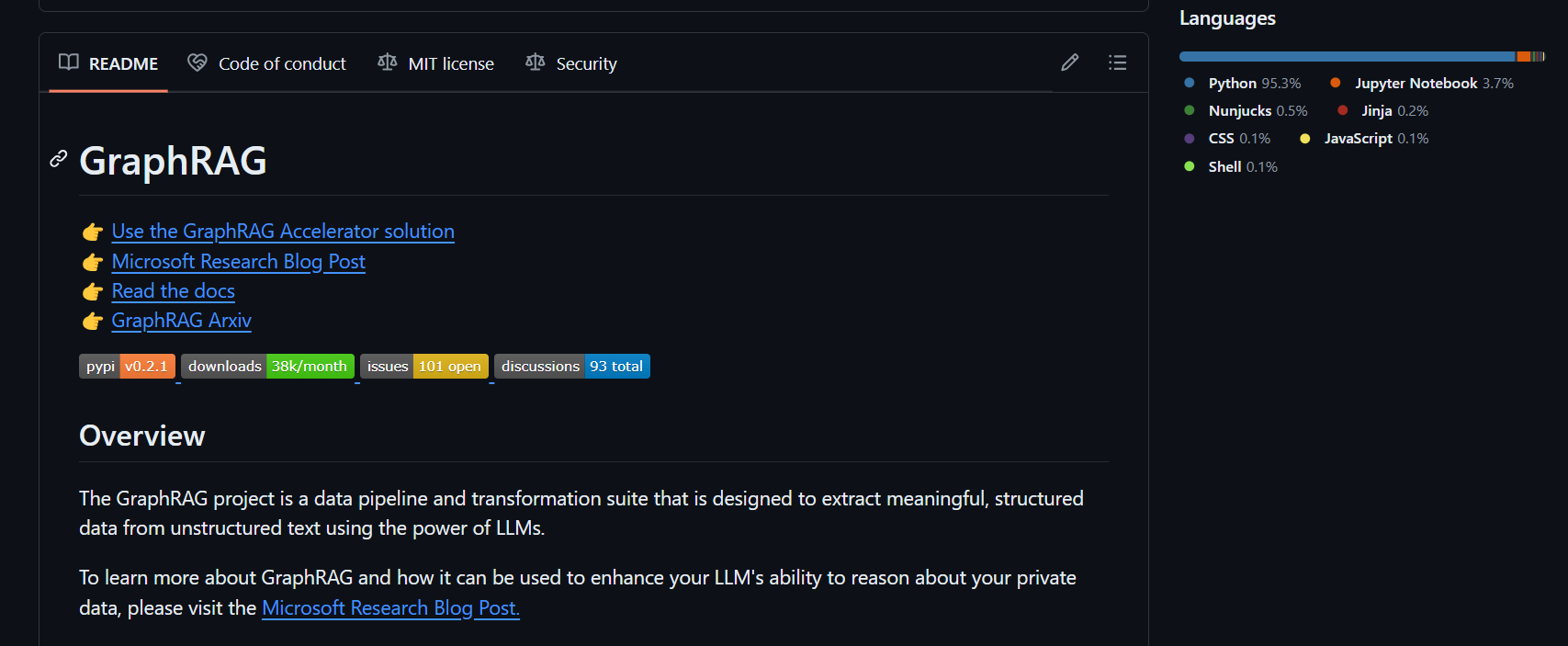The height and width of the screenshot is (646, 1568).
Task: Click the scales icon beside Security
Action: coord(536,62)
